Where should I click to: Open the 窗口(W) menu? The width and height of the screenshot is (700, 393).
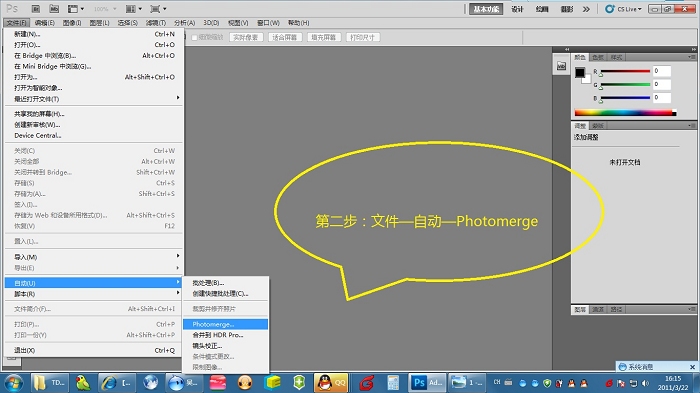click(268, 23)
